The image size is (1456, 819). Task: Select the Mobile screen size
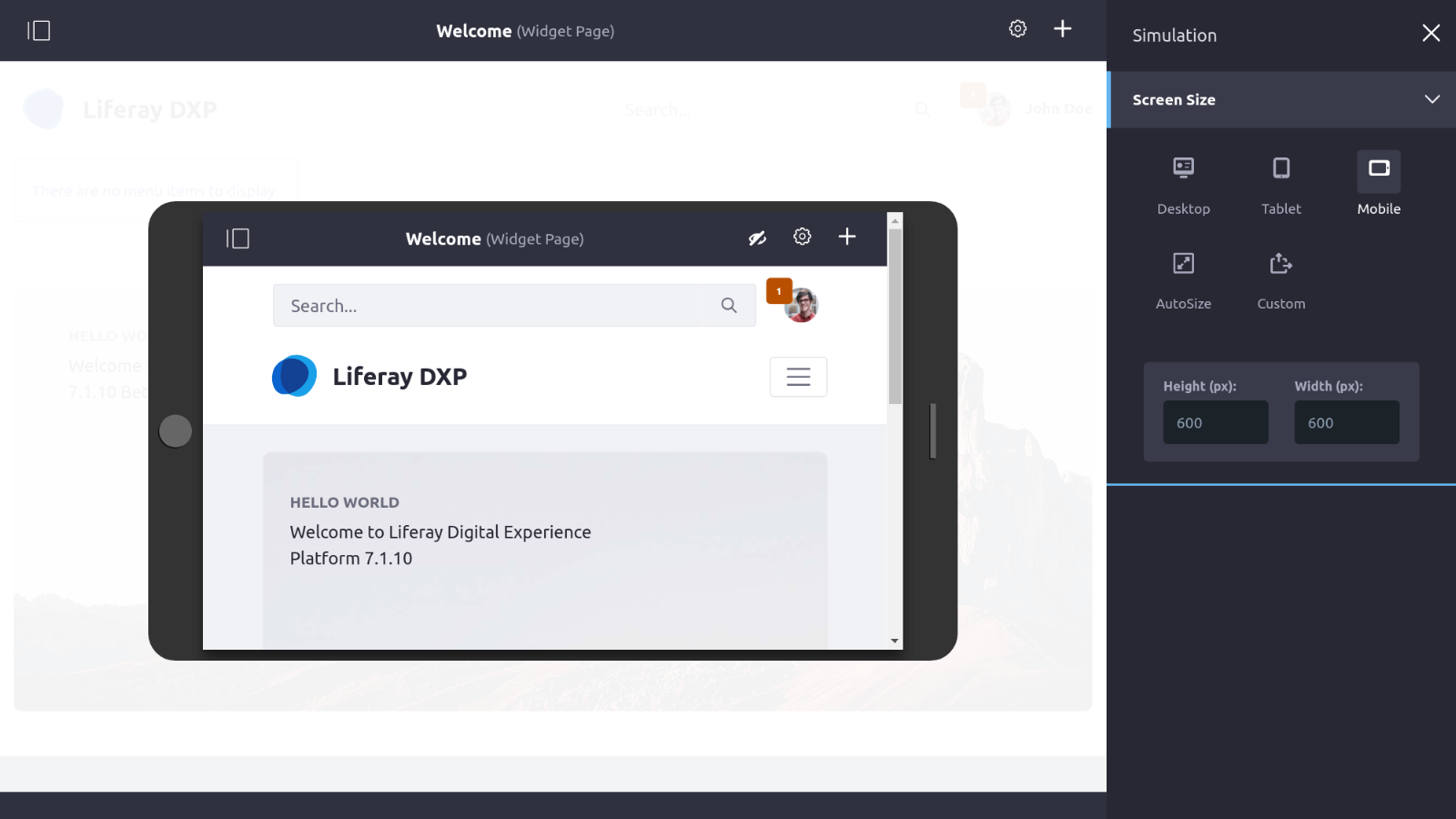1379,185
